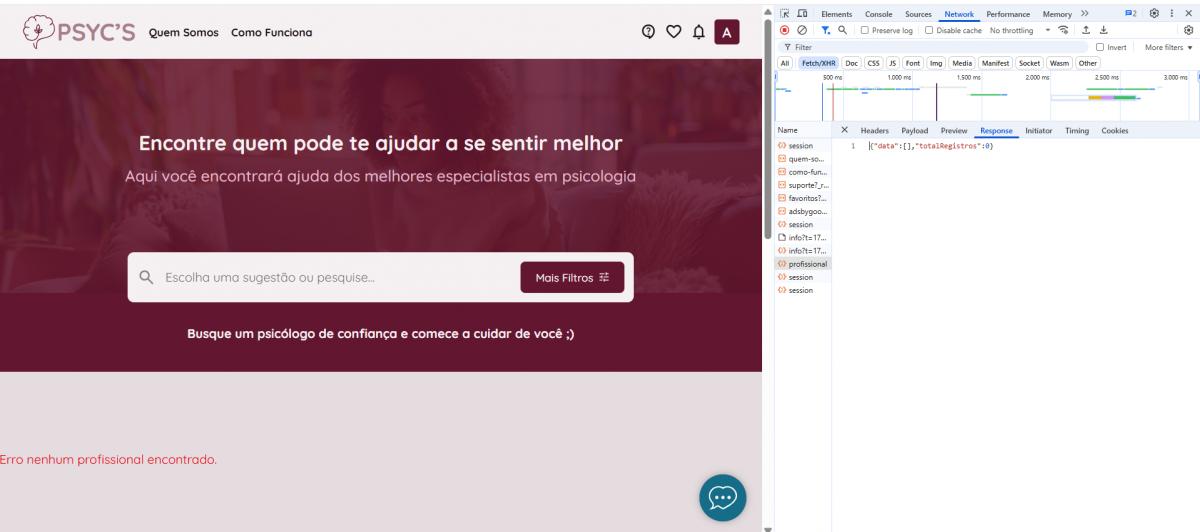This screenshot has height=532, width=1200.
Task: Open the Quem Somos link
Action: point(183,32)
